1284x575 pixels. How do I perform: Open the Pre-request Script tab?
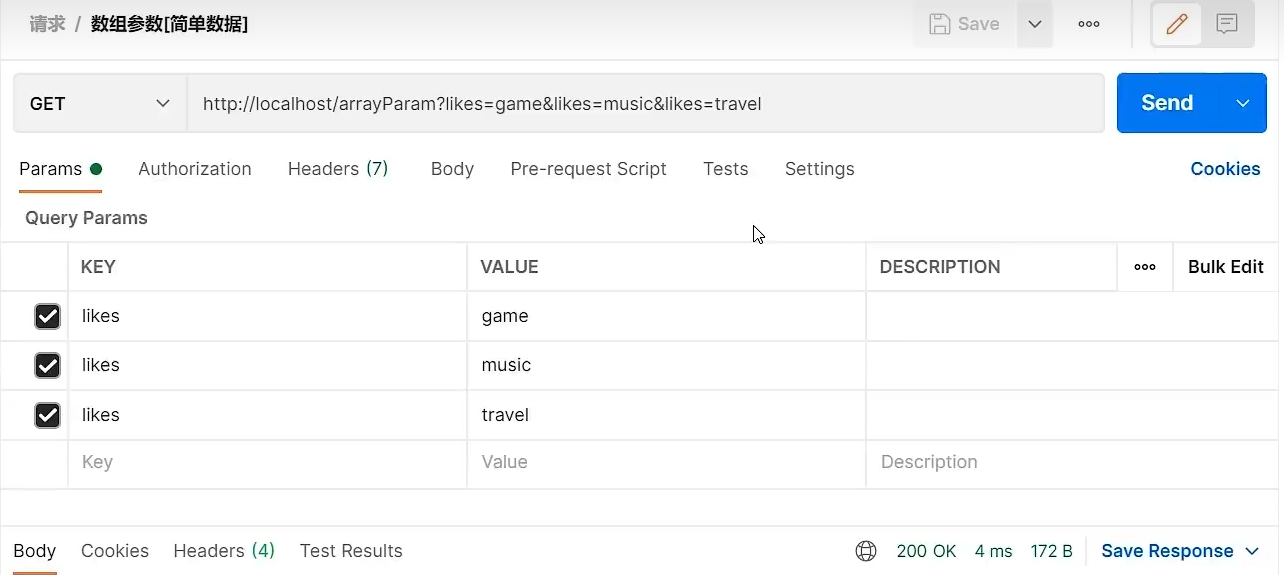pos(588,169)
